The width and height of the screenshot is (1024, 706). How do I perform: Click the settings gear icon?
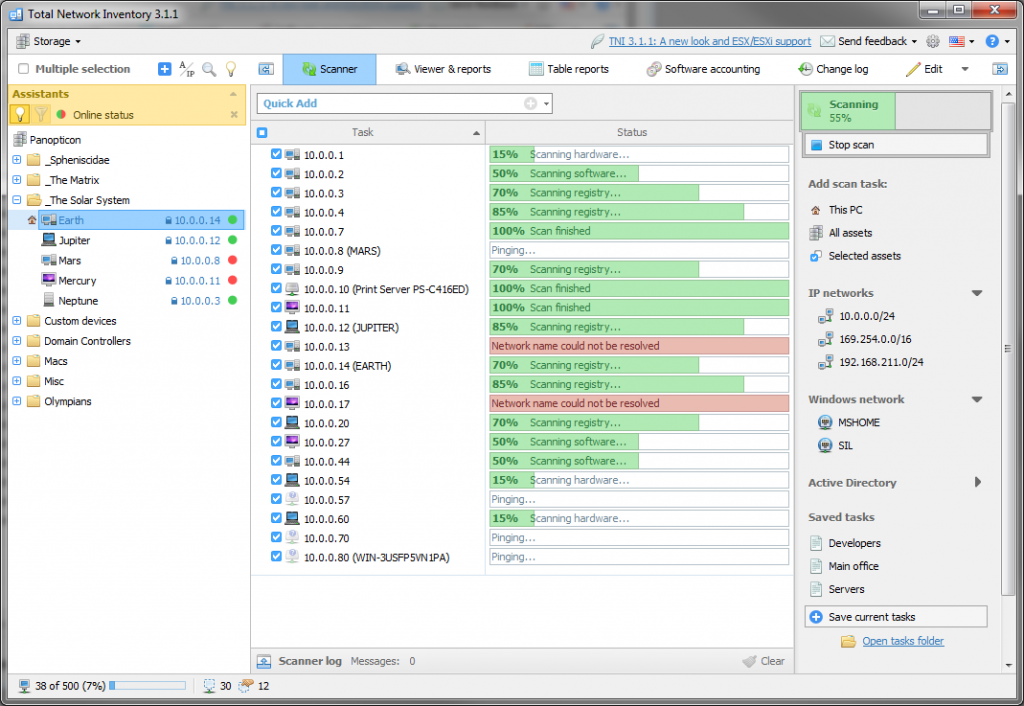click(933, 41)
